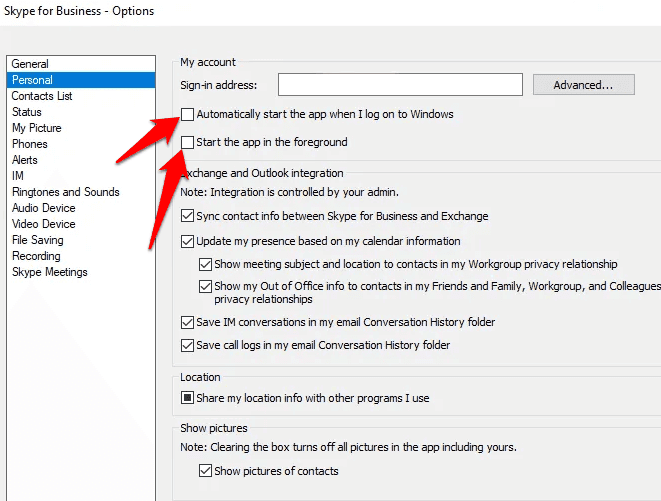Click the Advanced button
Image resolution: width=661 pixels, height=501 pixels.
coord(584,85)
